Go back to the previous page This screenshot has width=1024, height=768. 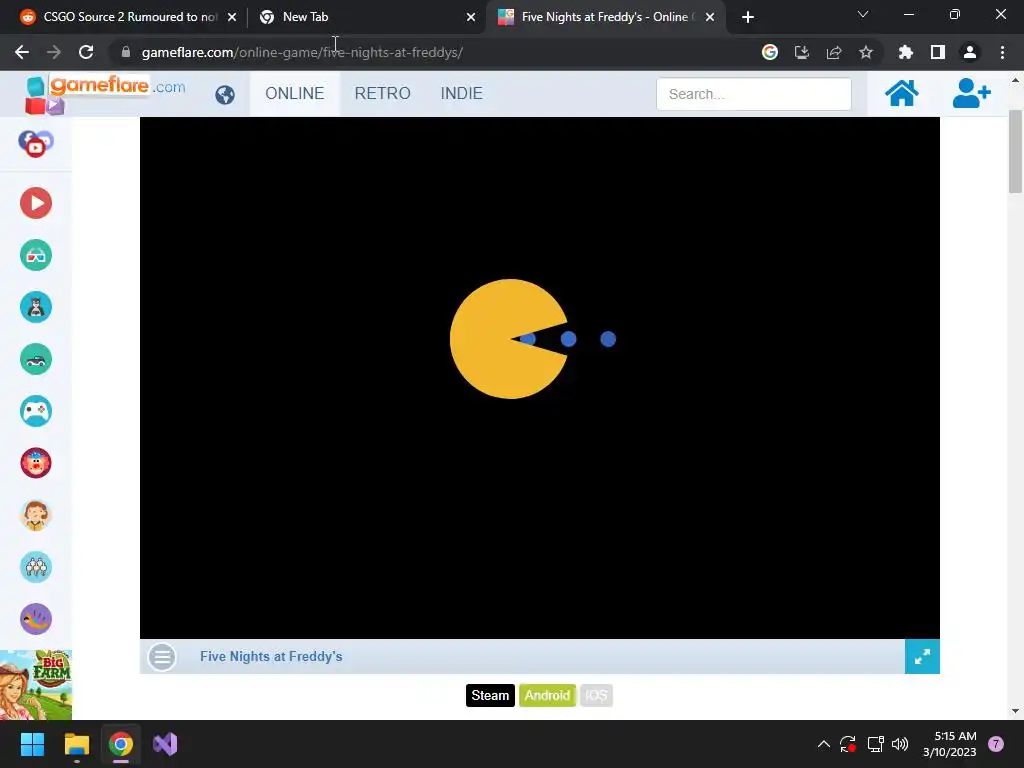[x=22, y=52]
